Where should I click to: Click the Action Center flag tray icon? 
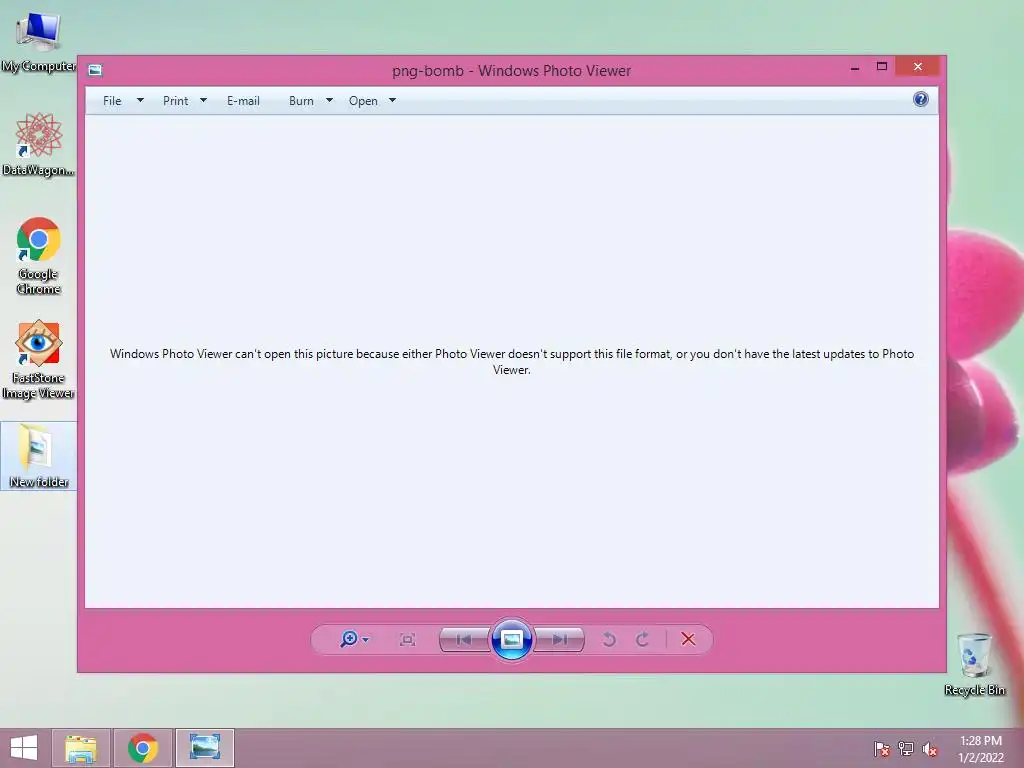tap(882, 749)
